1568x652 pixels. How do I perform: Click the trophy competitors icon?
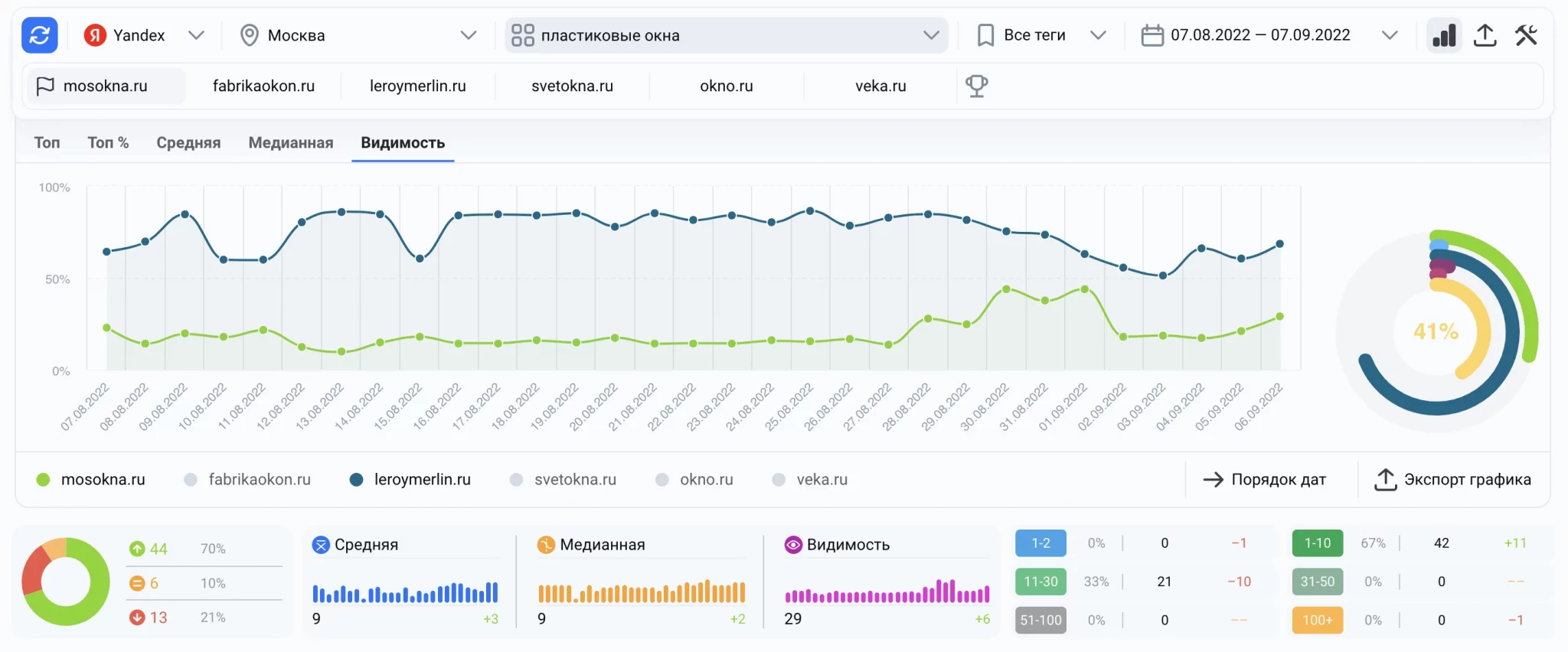[976, 86]
